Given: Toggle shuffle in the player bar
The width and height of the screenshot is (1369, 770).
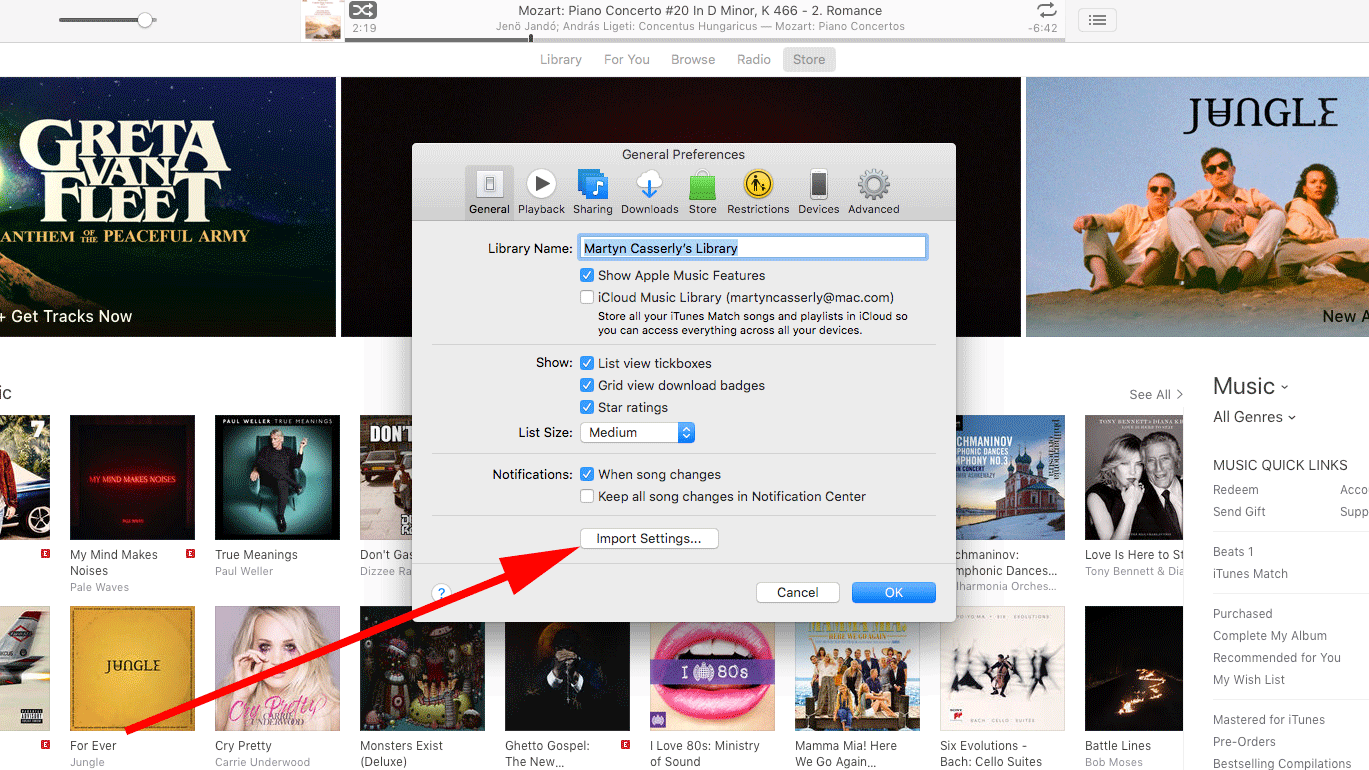Looking at the screenshot, I should coord(362,10).
